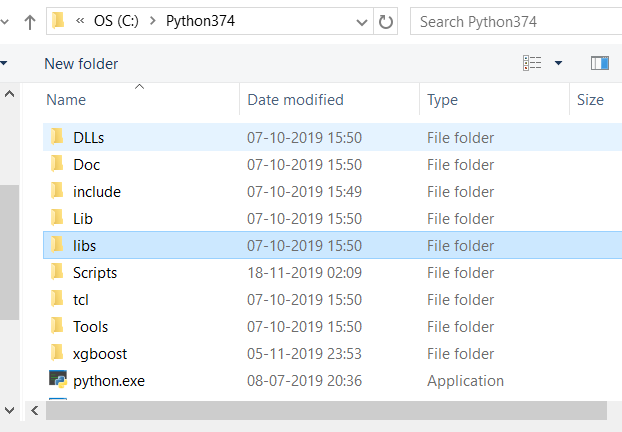The height and width of the screenshot is (432, 622).
Task: Sort by the Name column
Action: (66, 100)
